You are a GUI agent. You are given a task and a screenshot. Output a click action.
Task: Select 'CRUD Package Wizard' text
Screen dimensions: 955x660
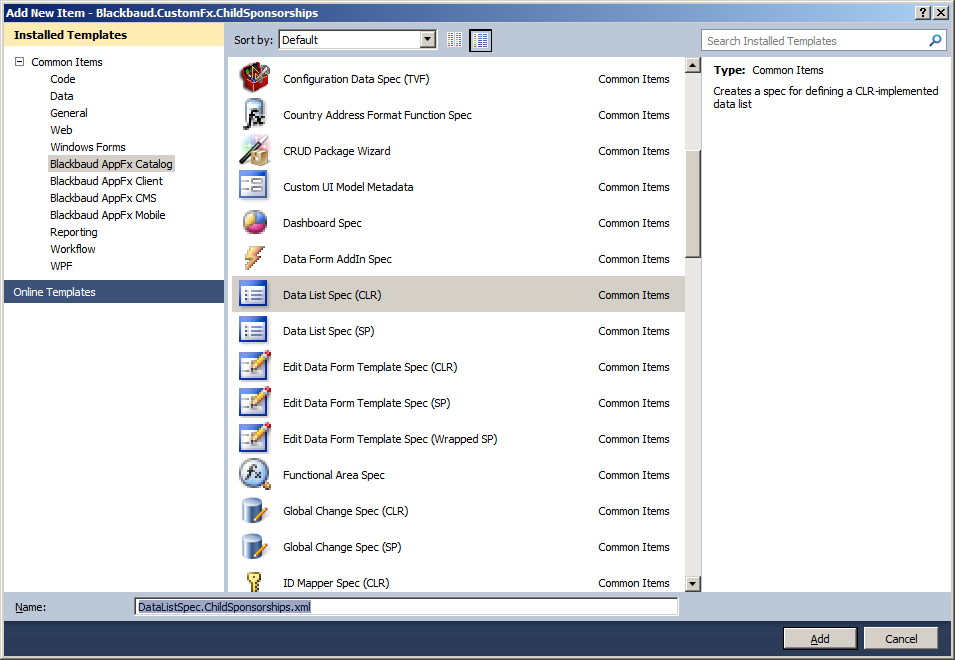(x=337, y=151)
